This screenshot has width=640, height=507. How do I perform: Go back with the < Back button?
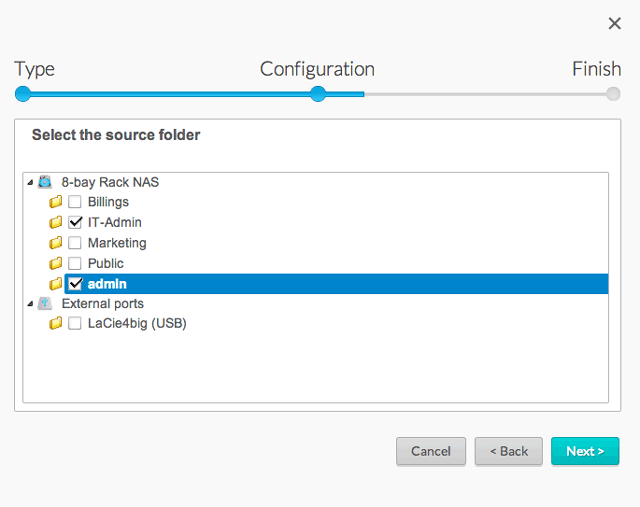coord(508,451)
